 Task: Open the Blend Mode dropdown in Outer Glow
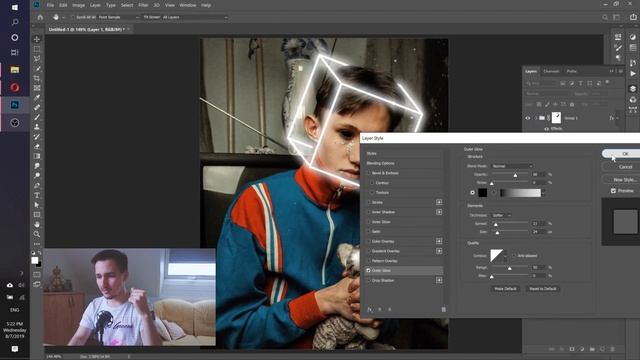click(512, 166)
